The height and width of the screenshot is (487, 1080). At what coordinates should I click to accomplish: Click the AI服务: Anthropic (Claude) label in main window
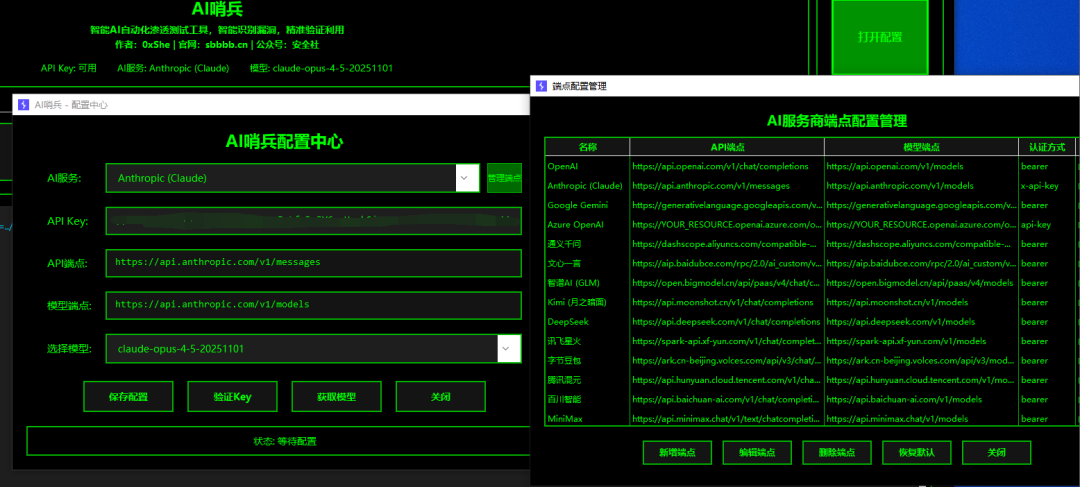click(x=173, y=68)
